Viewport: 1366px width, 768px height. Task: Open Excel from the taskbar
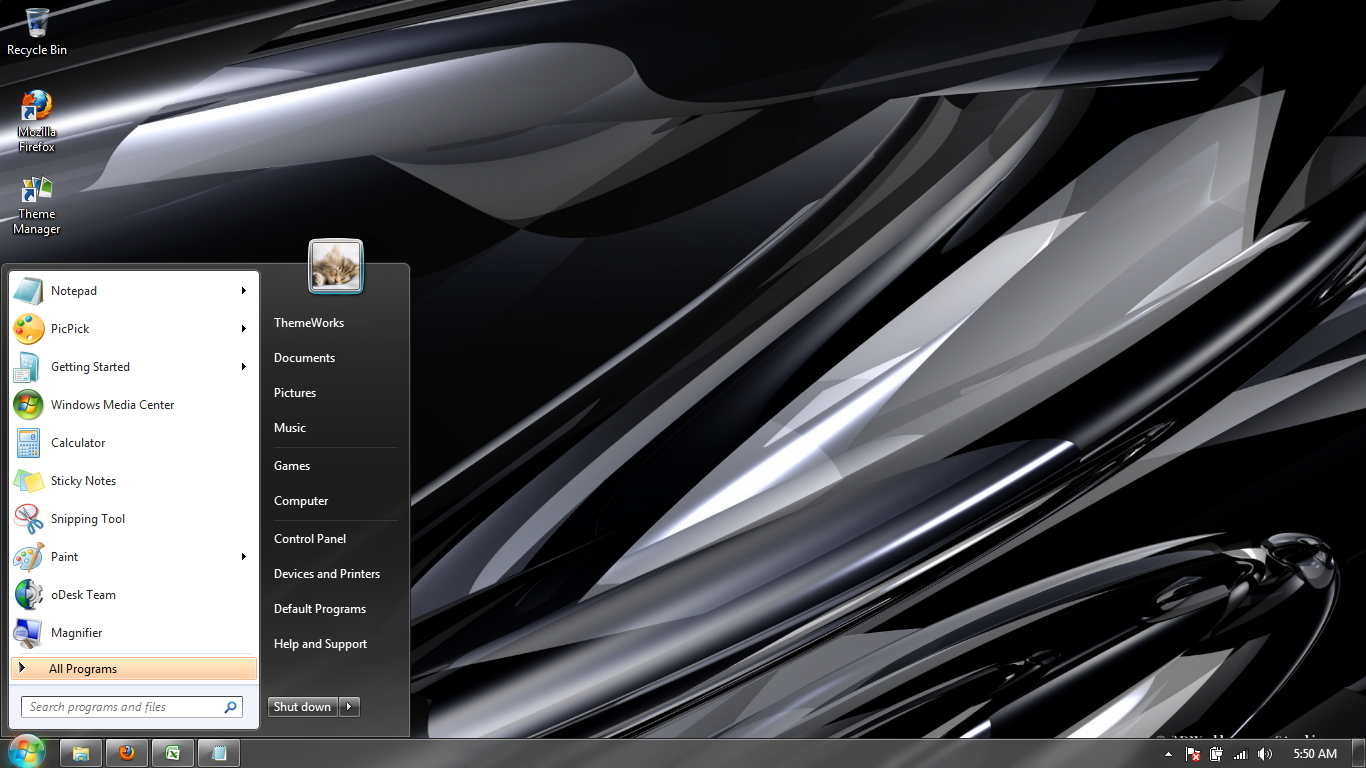[x=173, y=753]
